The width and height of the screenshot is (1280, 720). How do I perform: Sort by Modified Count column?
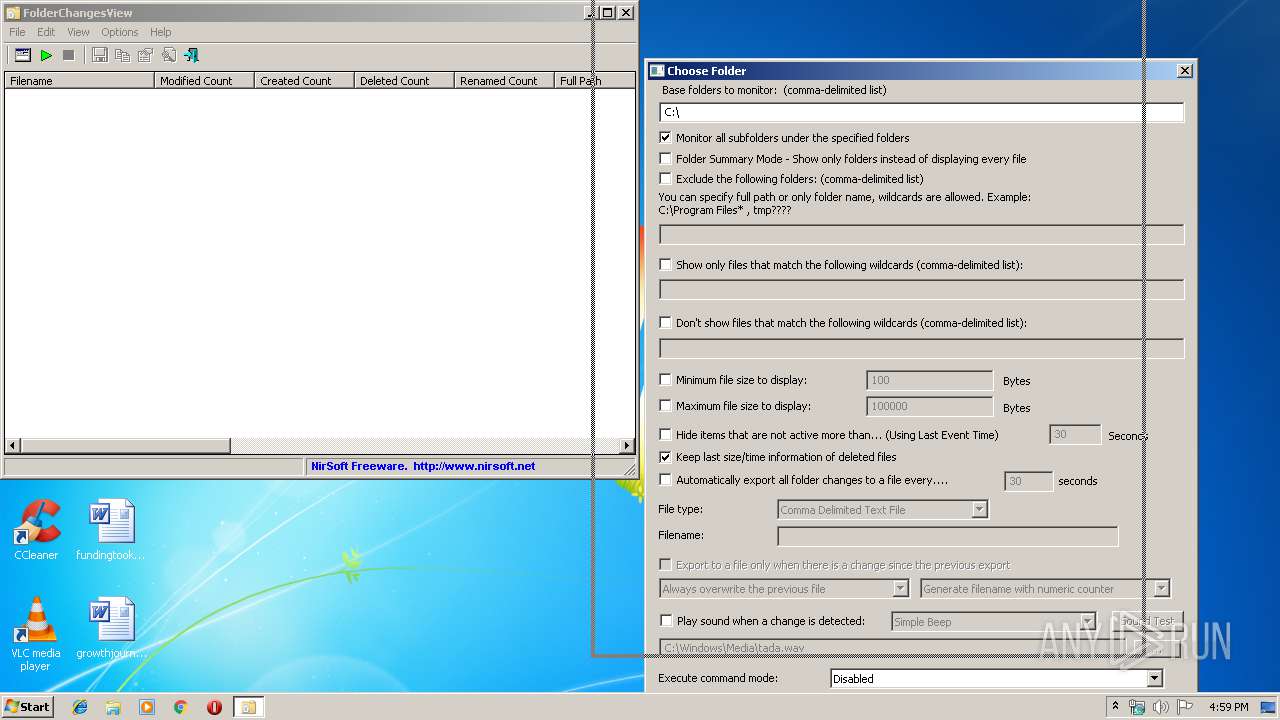click(205, 81)
